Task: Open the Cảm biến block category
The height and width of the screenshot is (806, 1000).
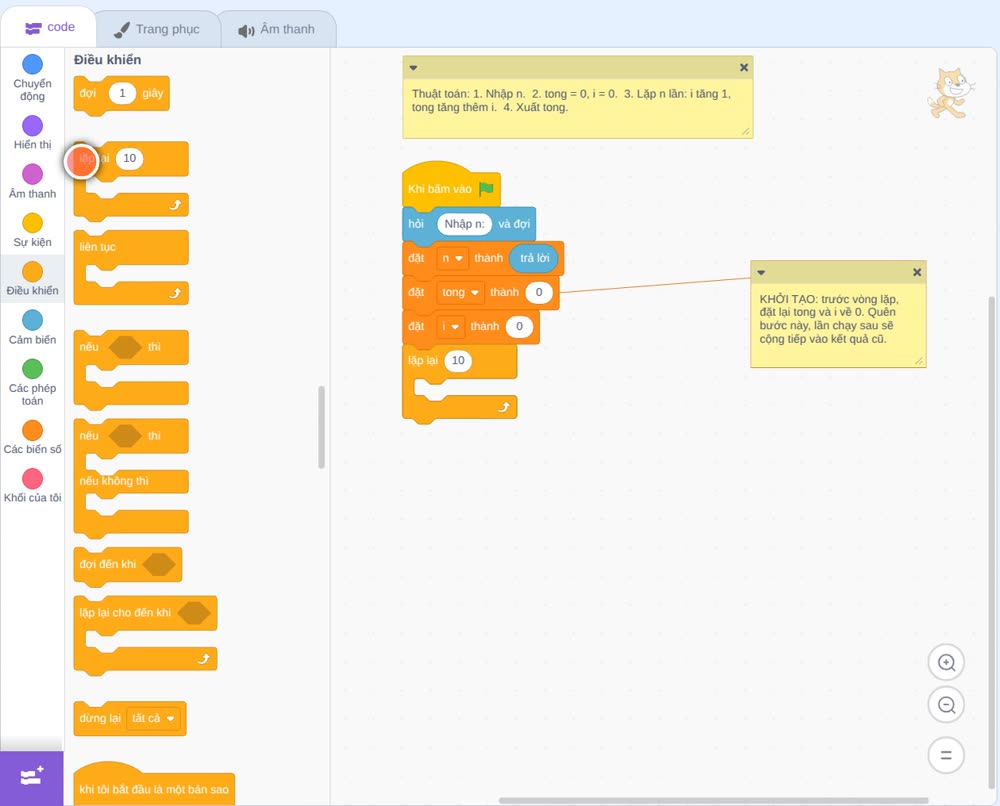Action: coord(32,327)
